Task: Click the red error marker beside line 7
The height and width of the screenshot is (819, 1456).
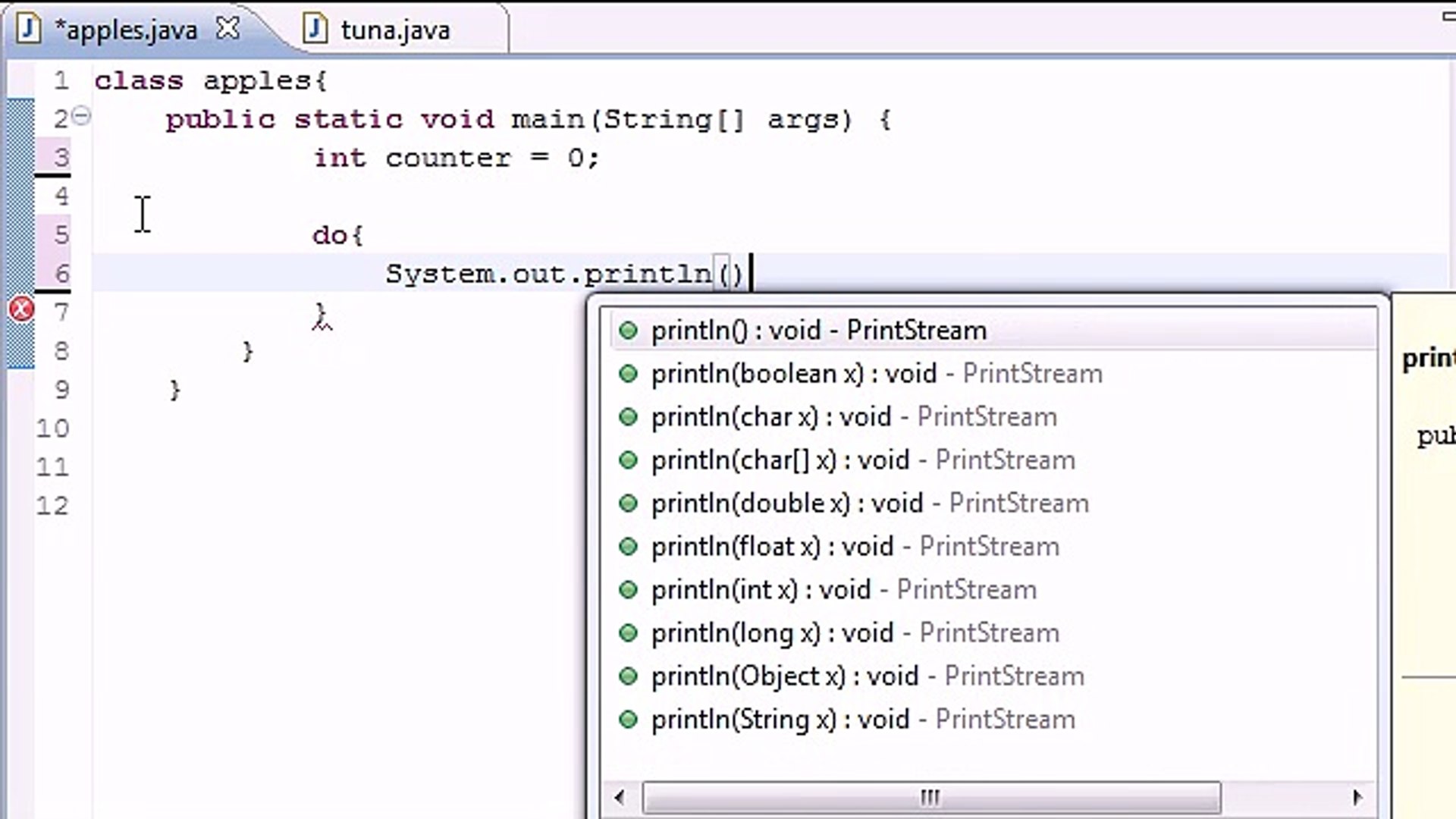Action: [x=20, y=309]
